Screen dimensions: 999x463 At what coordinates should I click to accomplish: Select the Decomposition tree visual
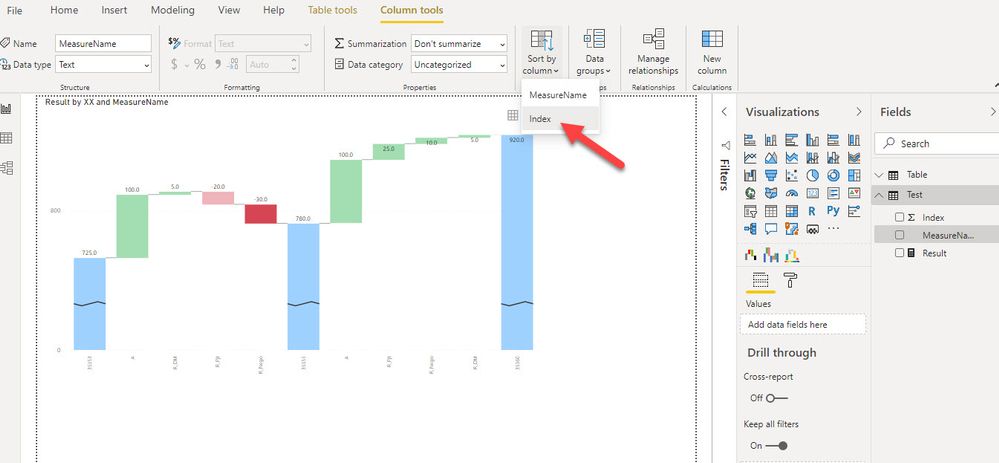pyautogui.click(x=750, y=229)
